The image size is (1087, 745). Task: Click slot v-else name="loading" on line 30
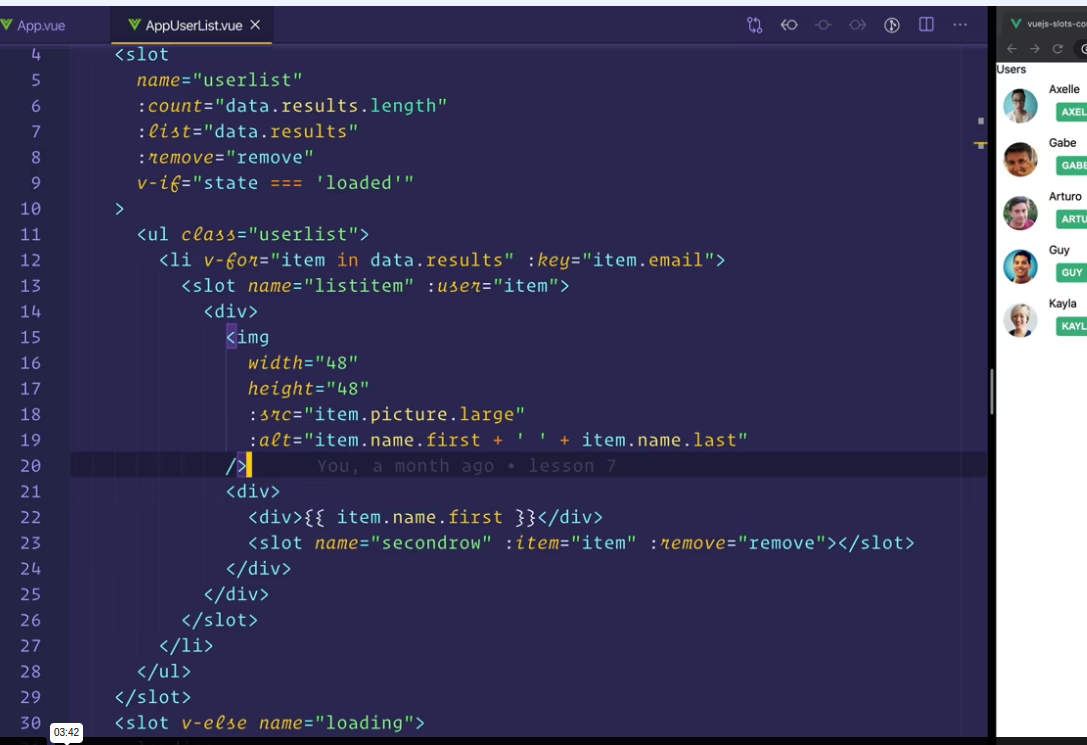270,724
